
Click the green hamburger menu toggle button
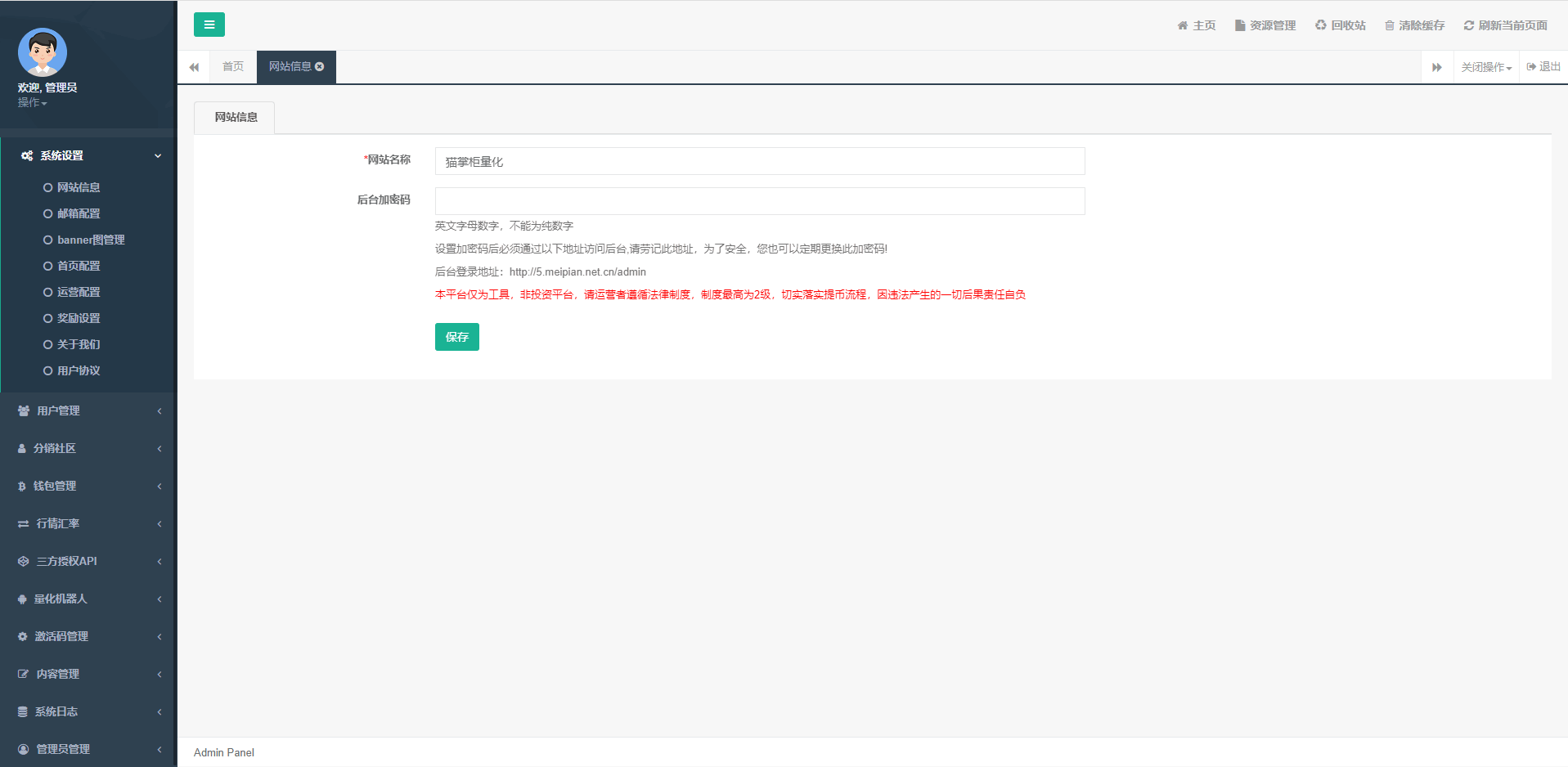click(x=209, y=25)
